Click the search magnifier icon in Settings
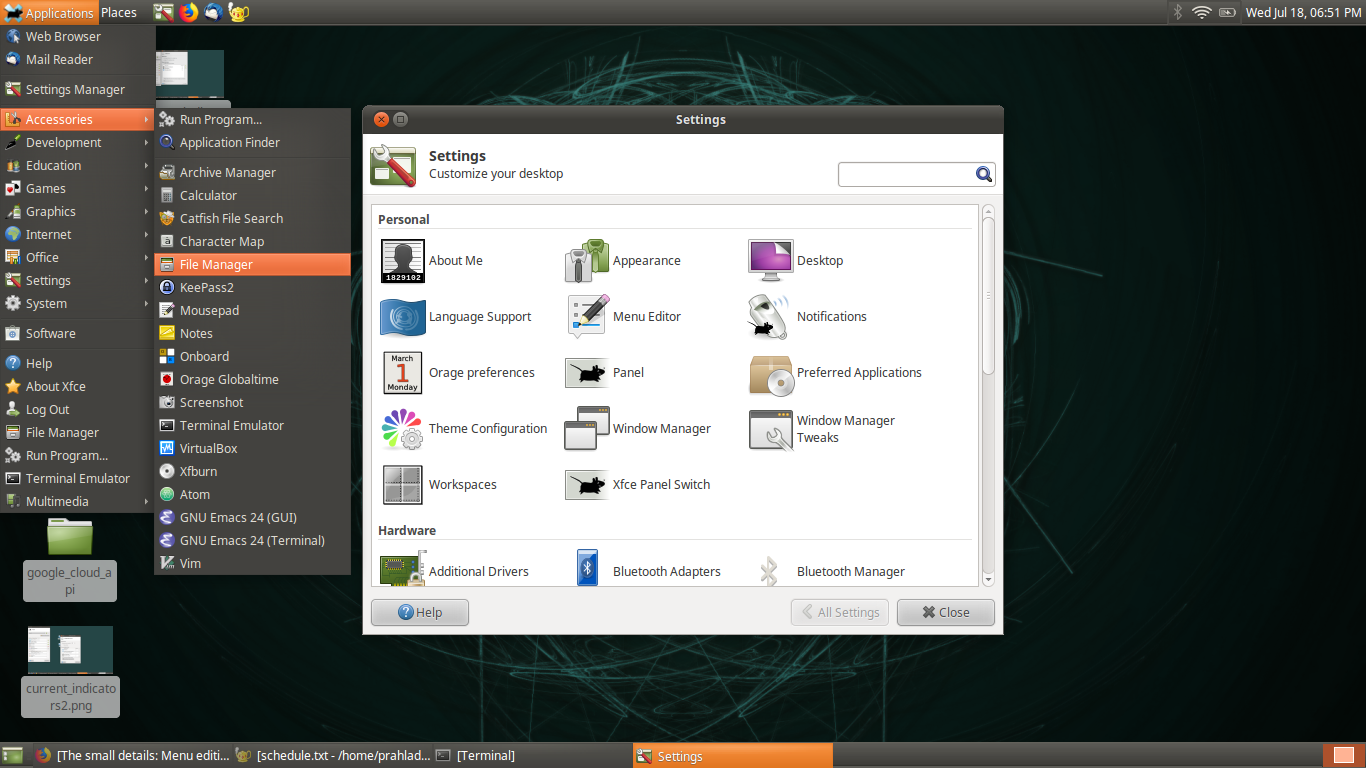Image resolution: width=1366 pixels, height=768 pixels. pos(984,174)
